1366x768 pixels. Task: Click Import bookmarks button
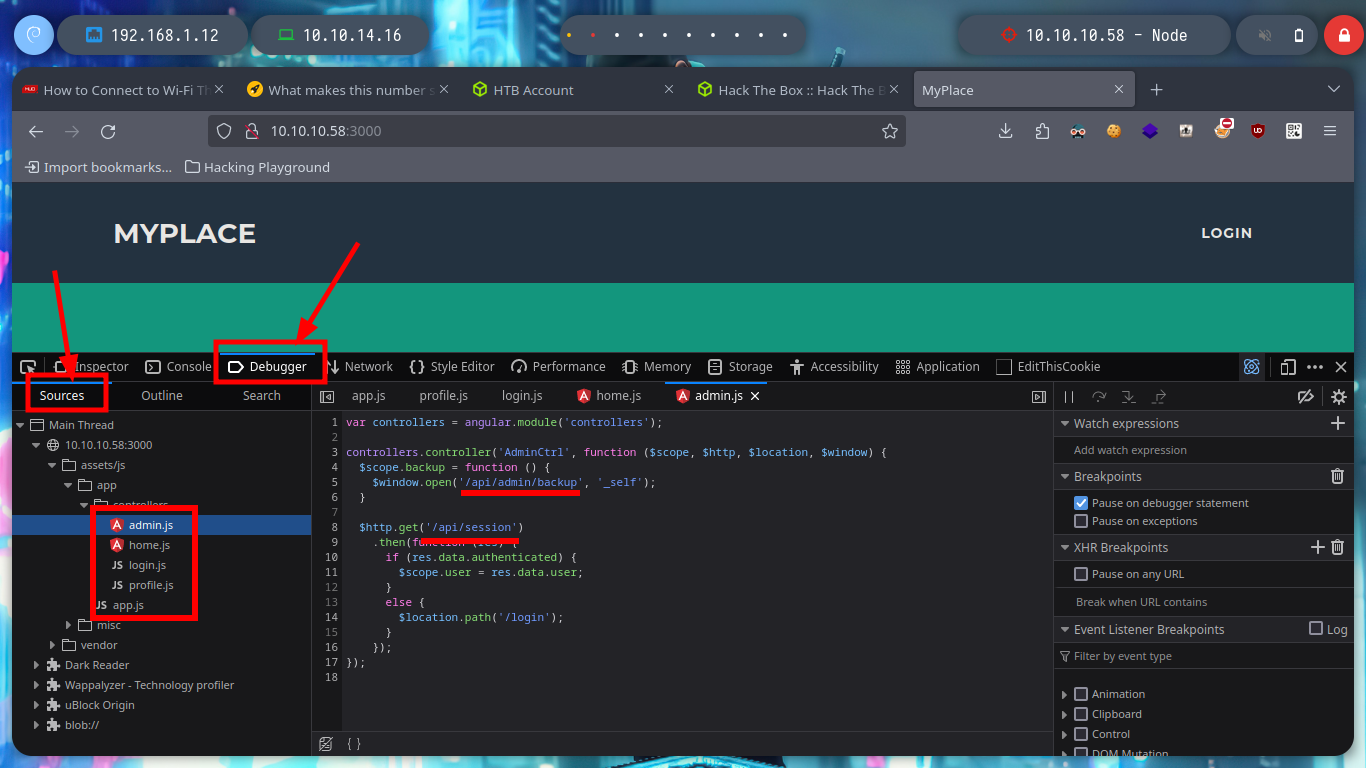point(98,167)
